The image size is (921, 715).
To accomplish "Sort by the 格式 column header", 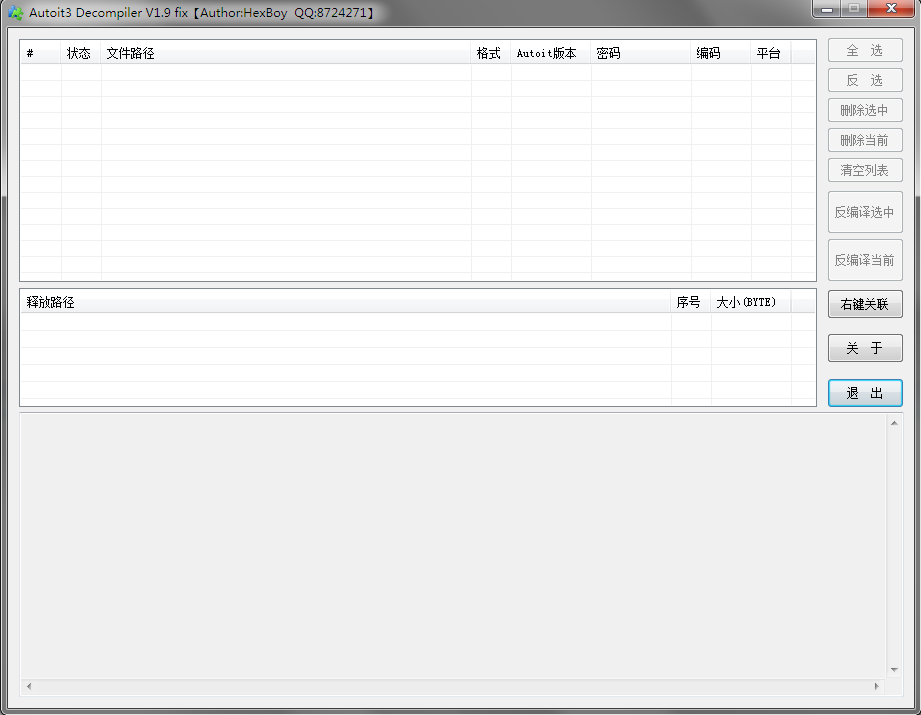I will 490,53.
